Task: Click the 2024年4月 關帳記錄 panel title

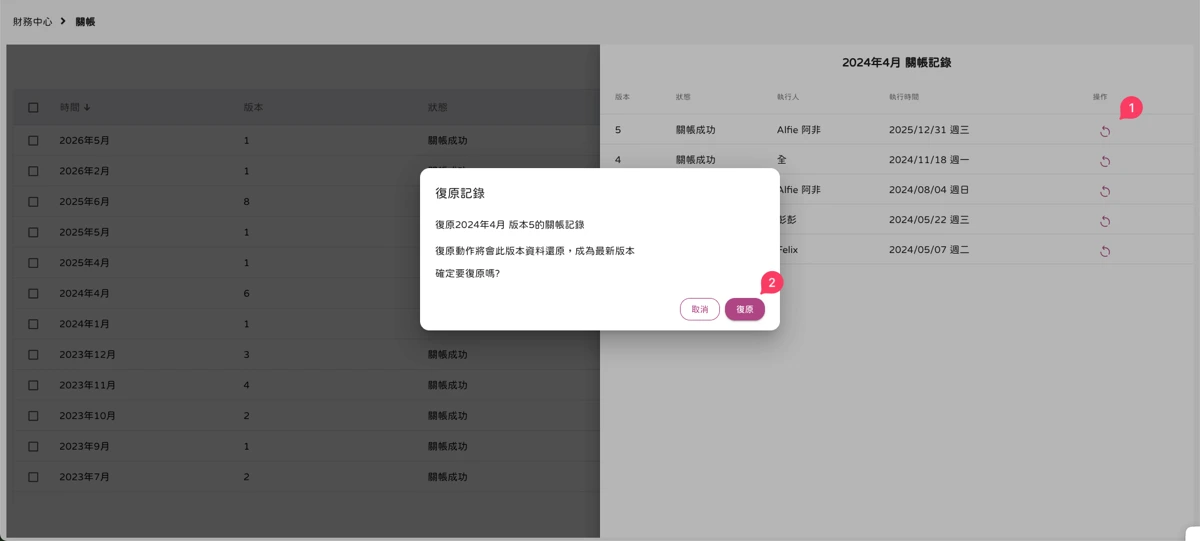Action: point(896,62)
